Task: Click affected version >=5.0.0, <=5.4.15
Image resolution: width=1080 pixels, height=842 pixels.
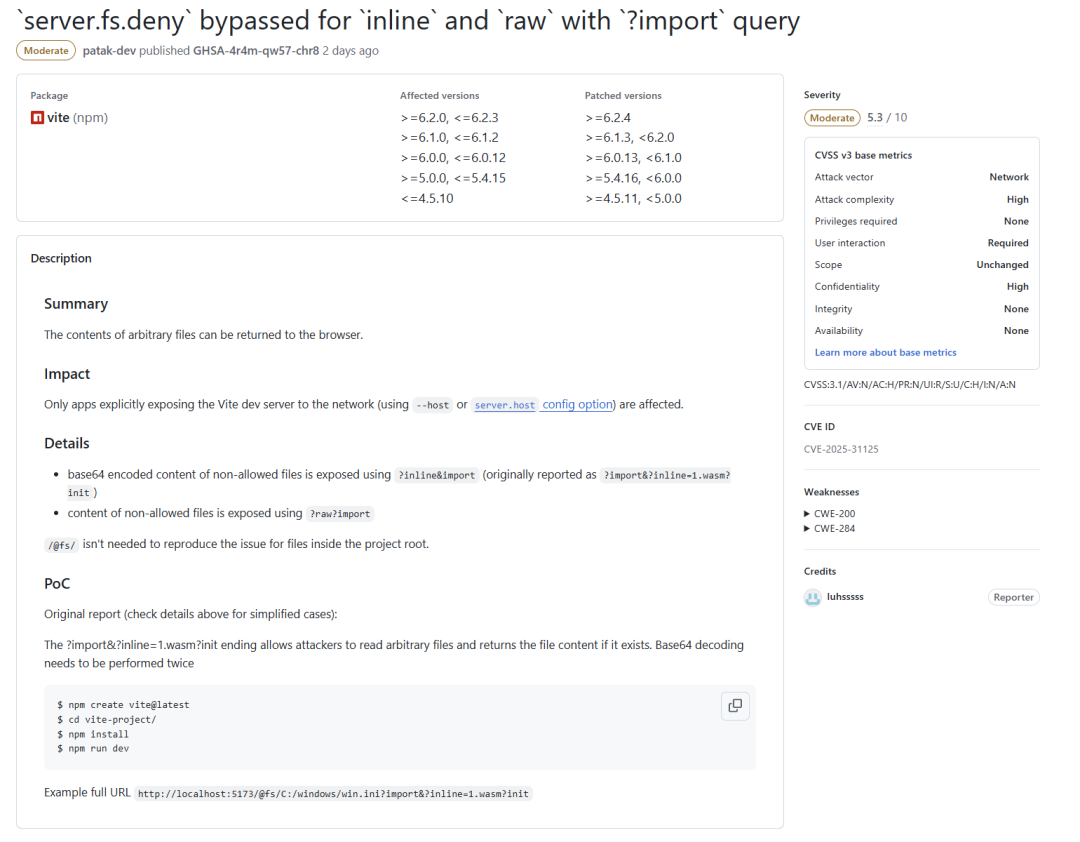Action: 453,178
